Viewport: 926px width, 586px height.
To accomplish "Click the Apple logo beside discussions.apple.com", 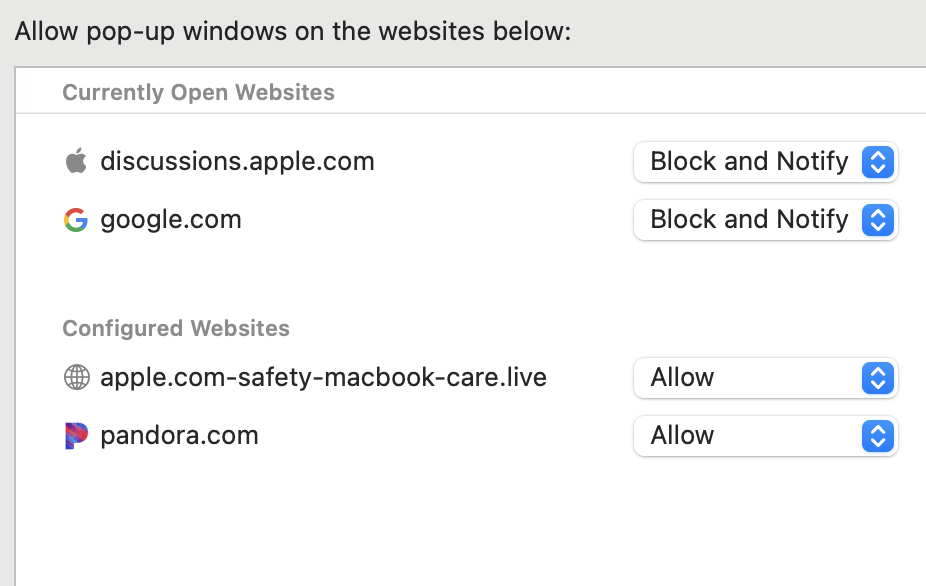I will click(x=76, y=161).
